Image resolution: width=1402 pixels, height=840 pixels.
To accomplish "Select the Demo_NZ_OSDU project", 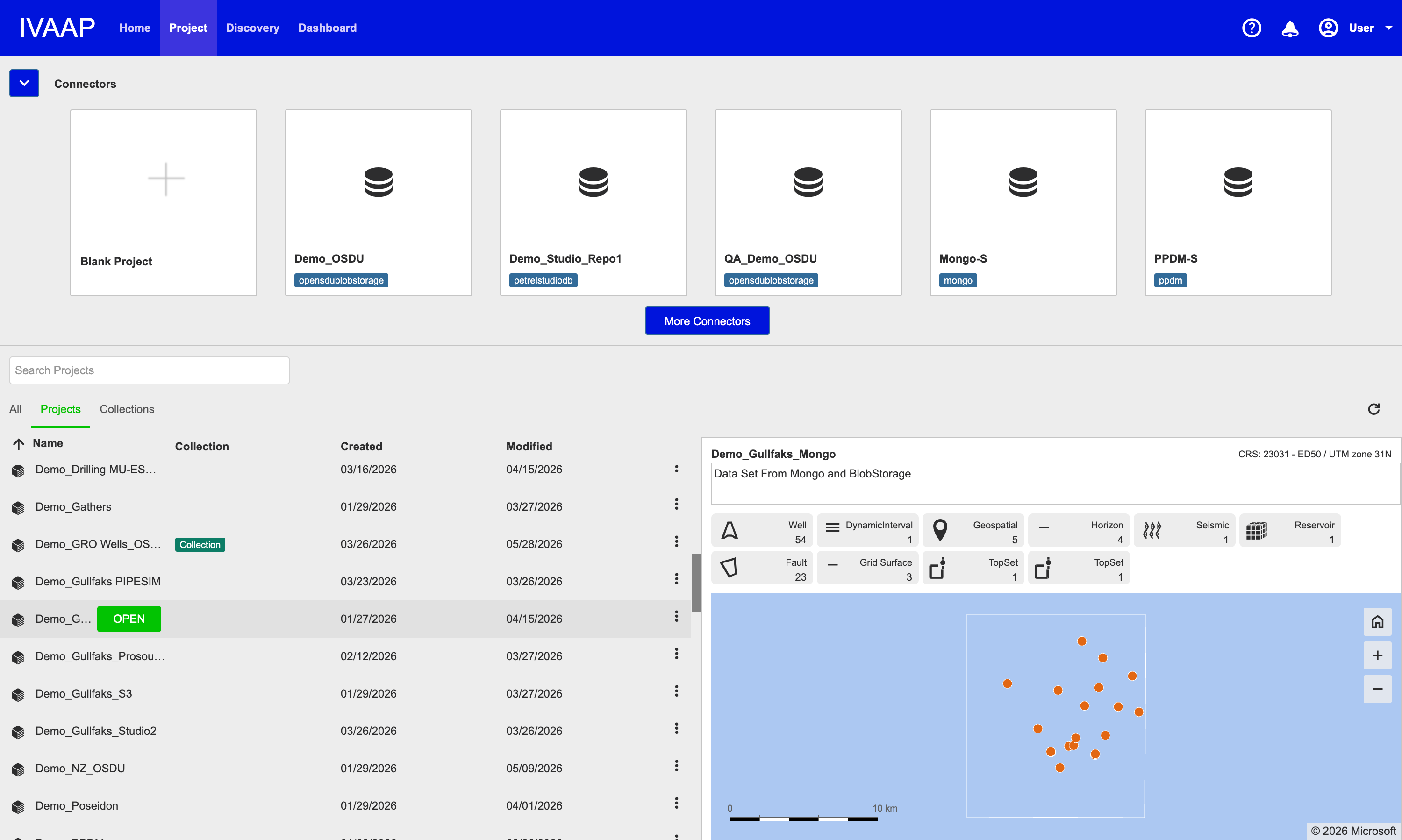I will 345,768.
